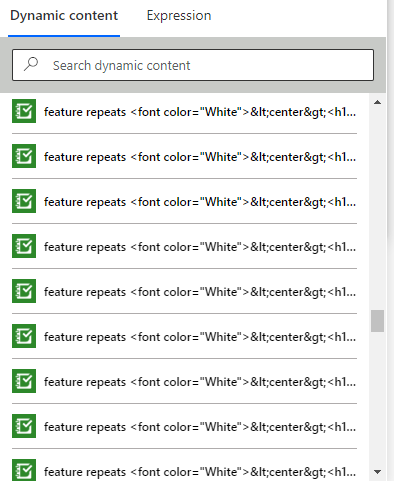The width and height of the screenshot is (394, 481).
Task: Click the vertical scrollbar thumb
Action: tap(377, 321)
